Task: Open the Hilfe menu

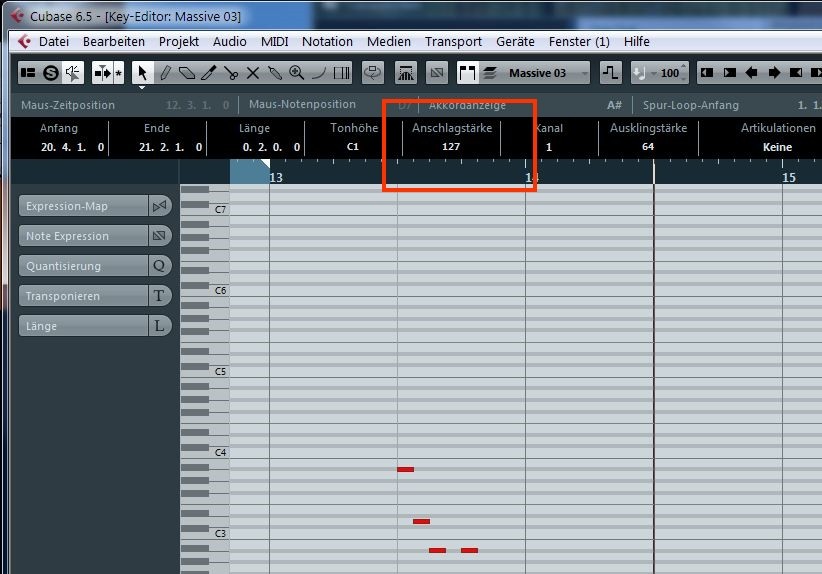Action: (636, 41)
